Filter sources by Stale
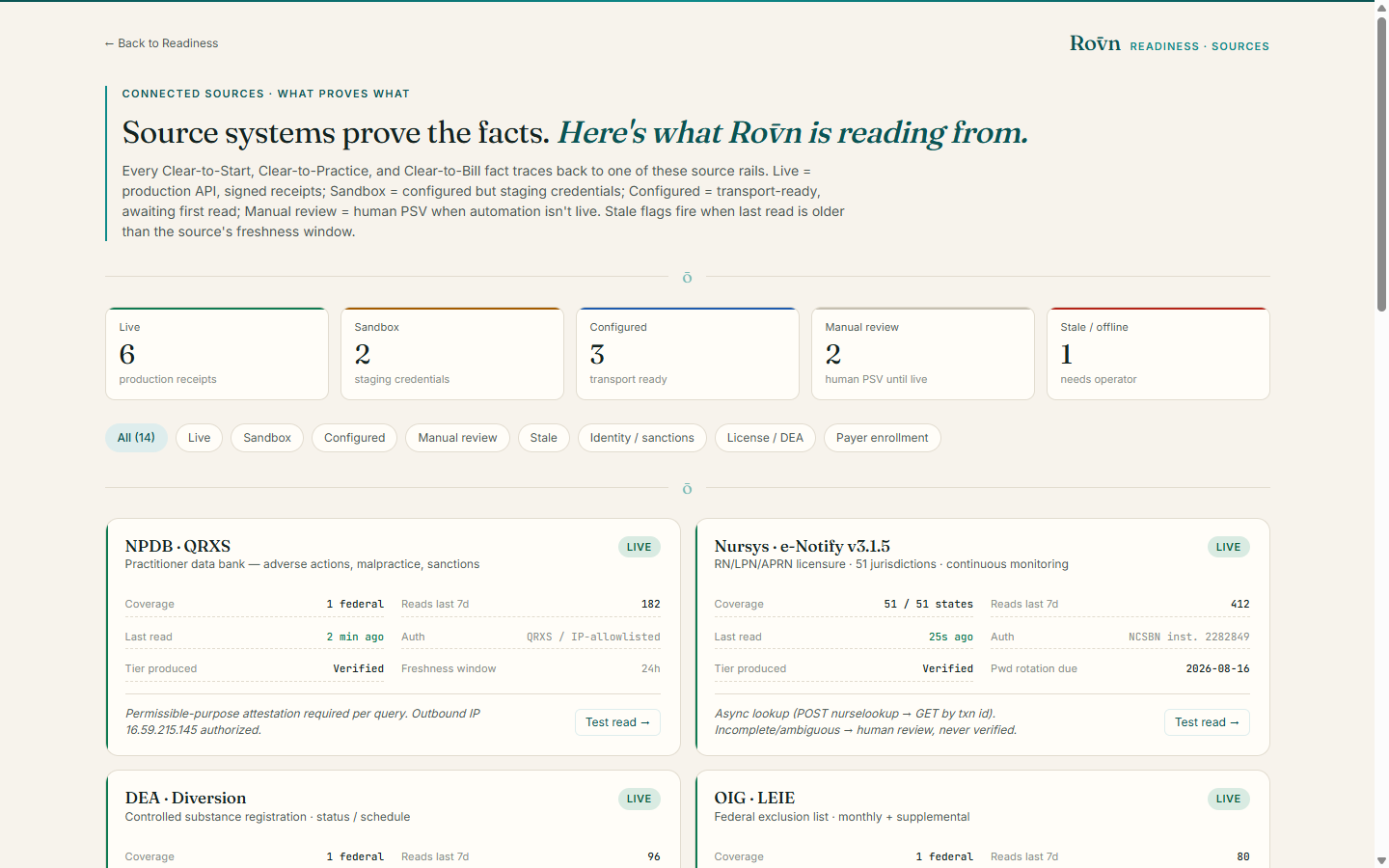 544,438
